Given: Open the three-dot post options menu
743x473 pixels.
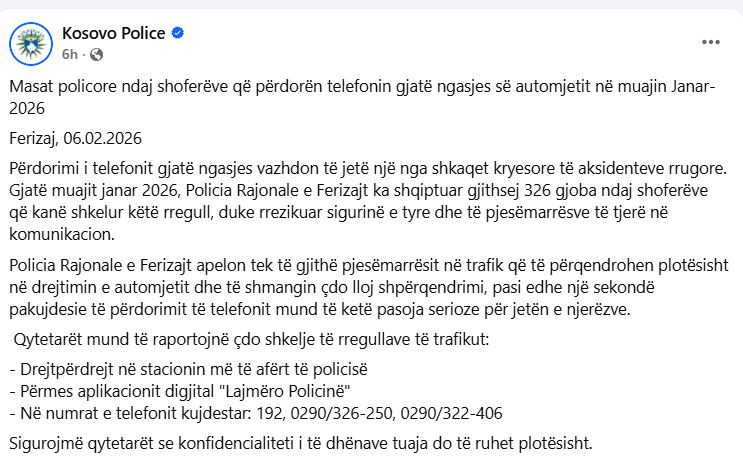Looking at the screenshot, I should pyautogui.click(x=710, y=42).
